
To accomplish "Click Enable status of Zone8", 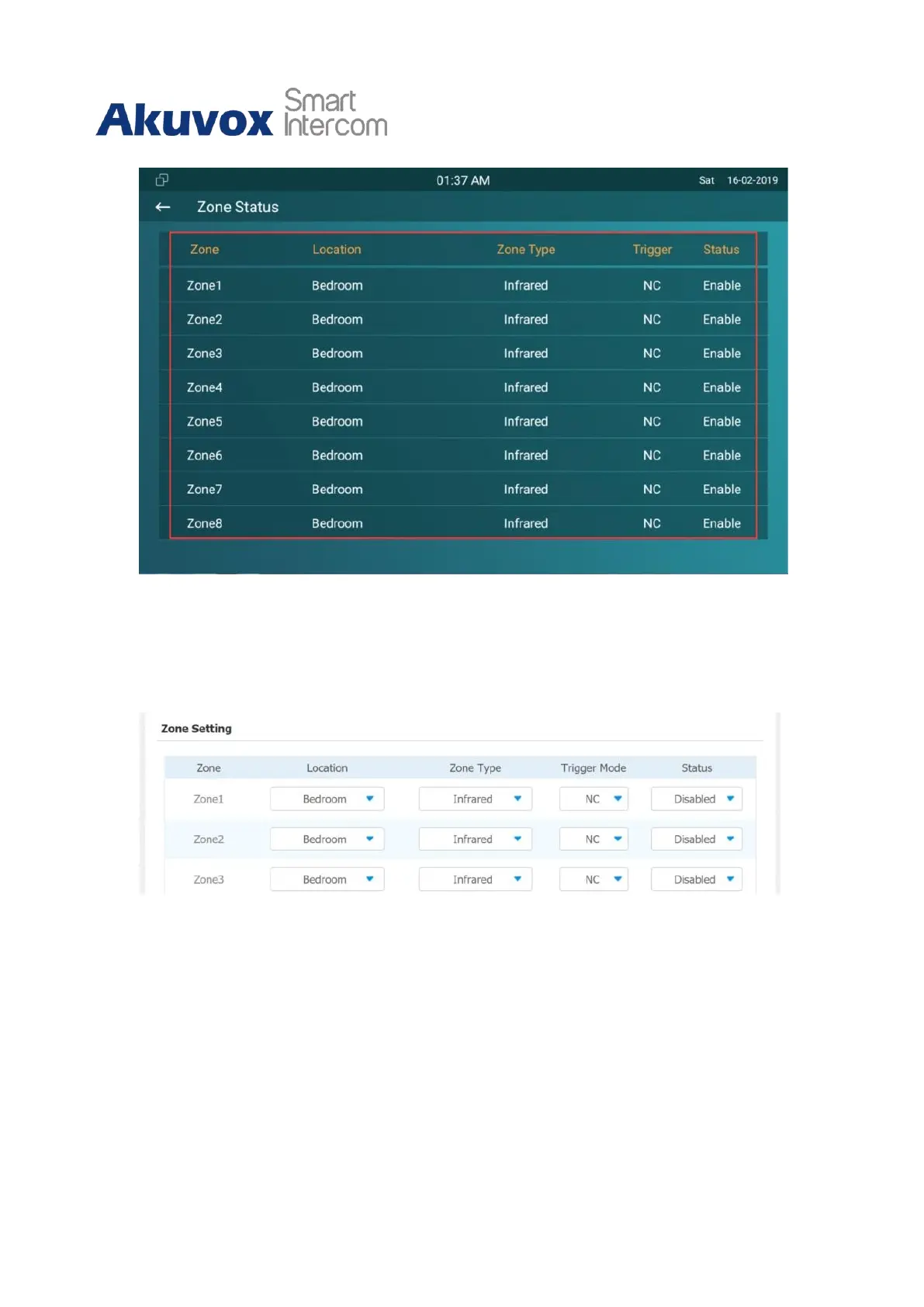I will (722, 523).
